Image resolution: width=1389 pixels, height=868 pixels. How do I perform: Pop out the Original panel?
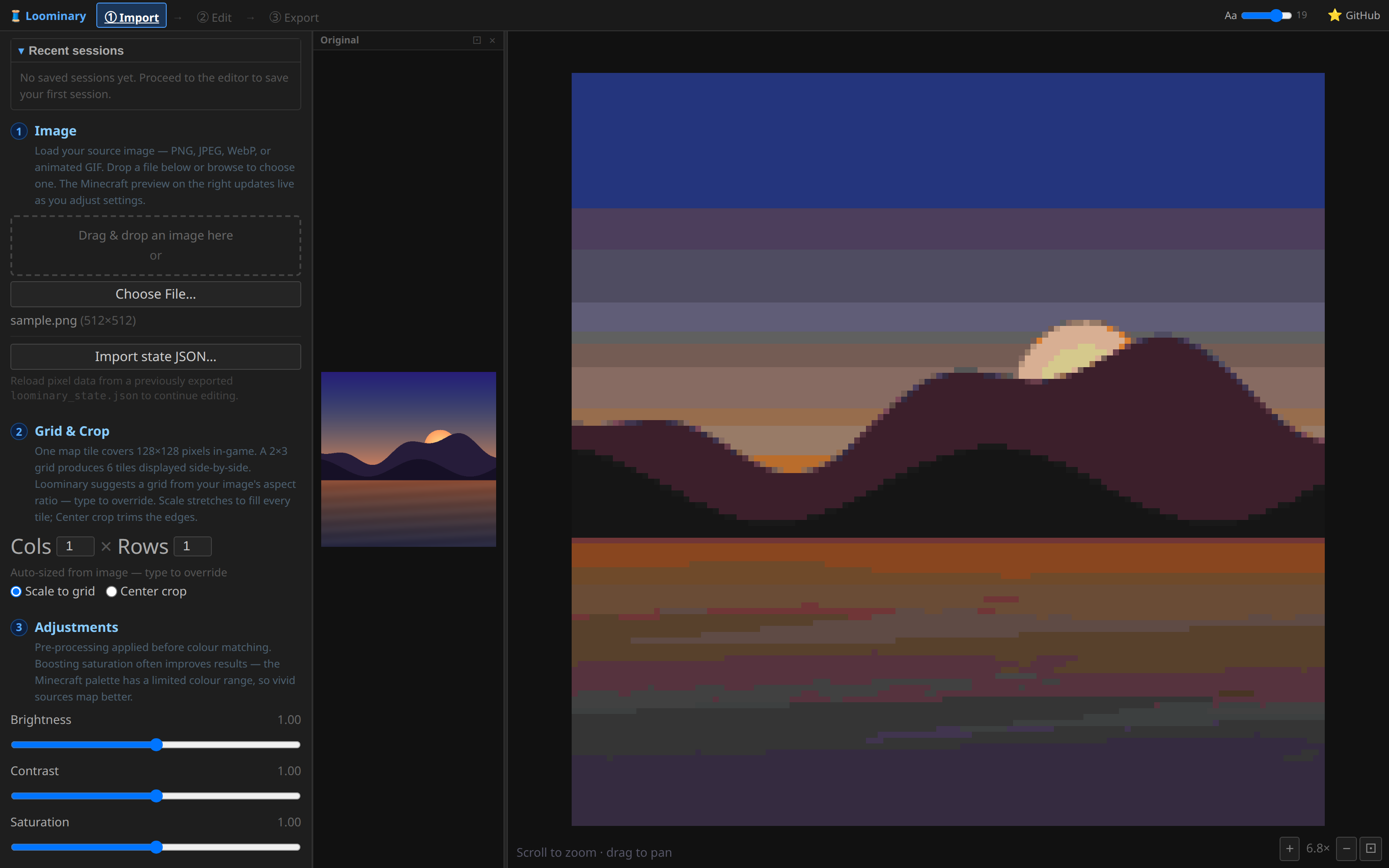coord(477,40)
